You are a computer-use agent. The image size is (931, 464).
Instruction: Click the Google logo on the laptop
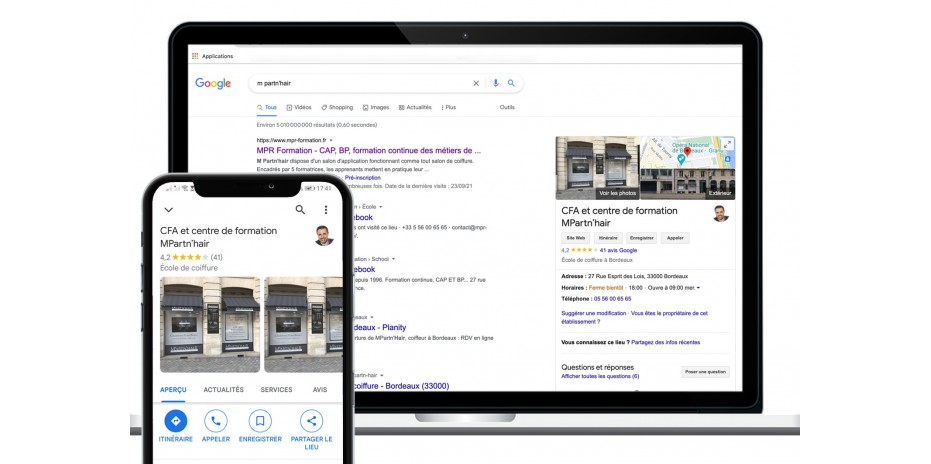click(x=213, y=84)
